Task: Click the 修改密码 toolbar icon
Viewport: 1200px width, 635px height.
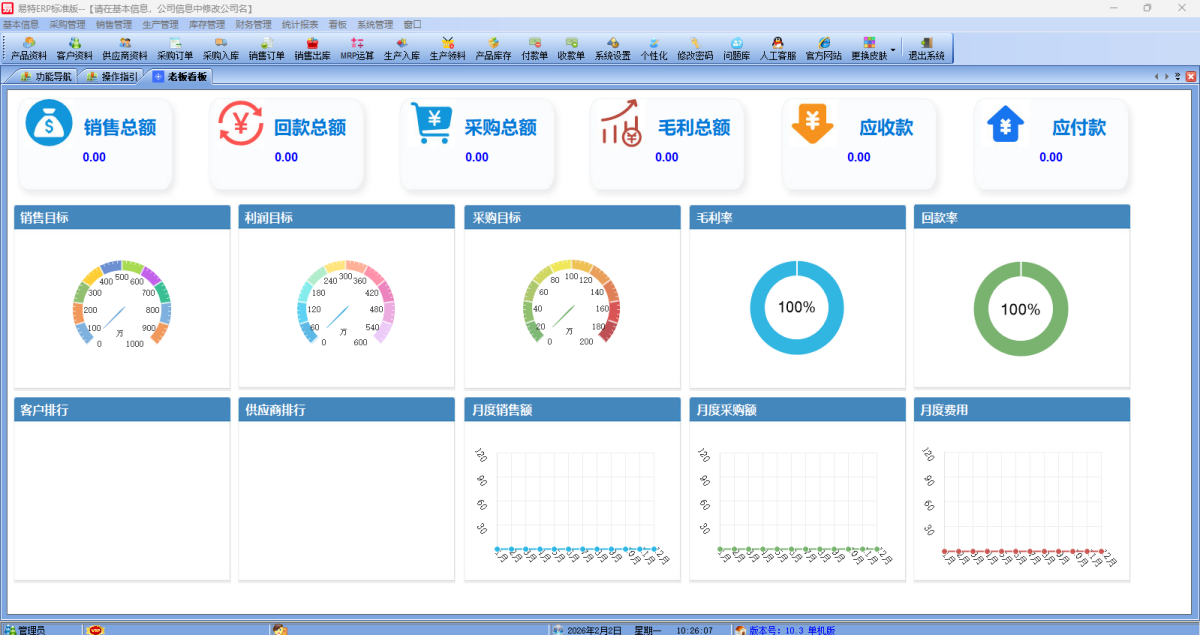Action: pos(694,48)
